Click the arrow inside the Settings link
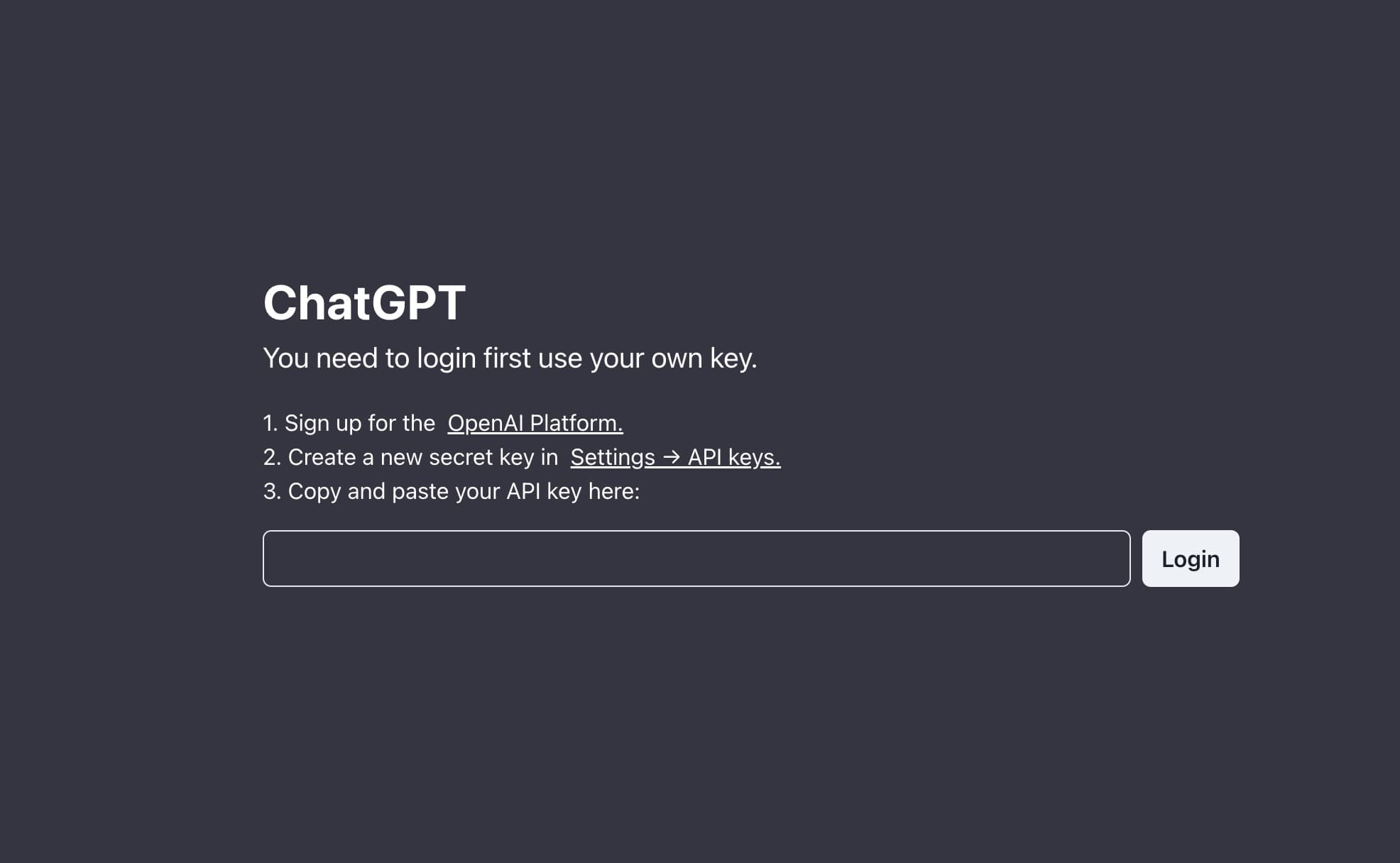This screenshot has width=1400, height=863. coord(671,457)
